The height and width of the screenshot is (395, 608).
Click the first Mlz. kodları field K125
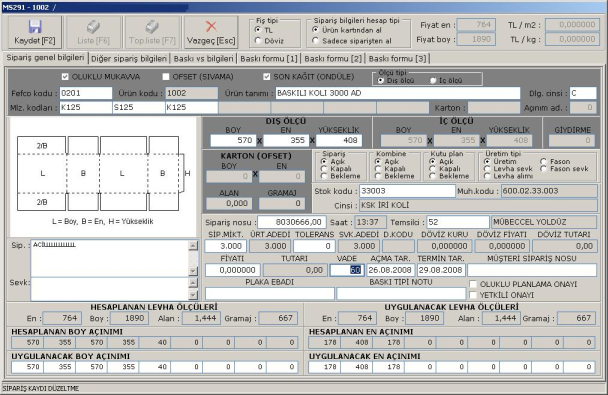pos(86,107)
